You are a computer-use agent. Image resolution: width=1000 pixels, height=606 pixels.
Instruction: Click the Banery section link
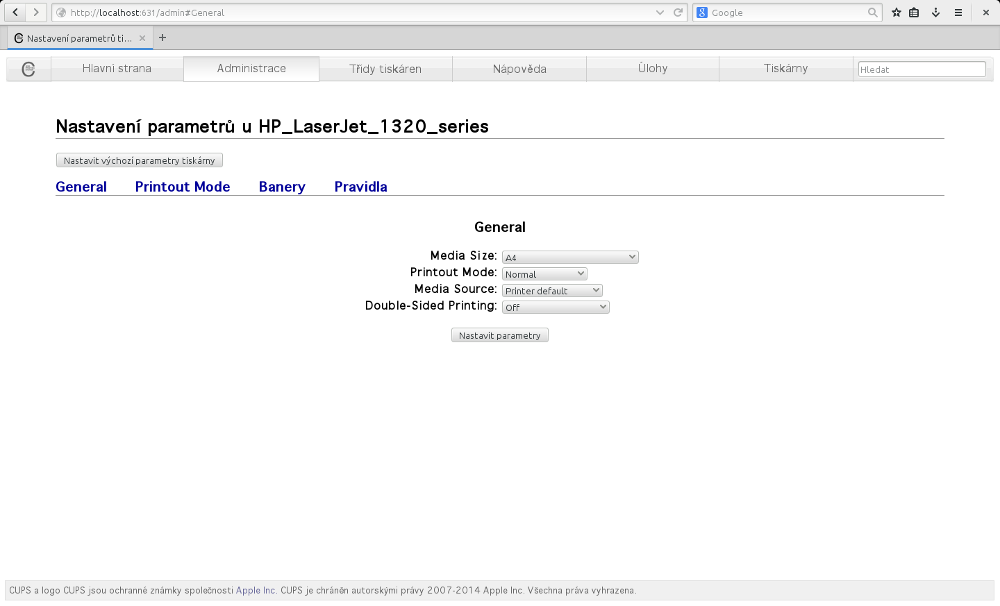(282, 187)
